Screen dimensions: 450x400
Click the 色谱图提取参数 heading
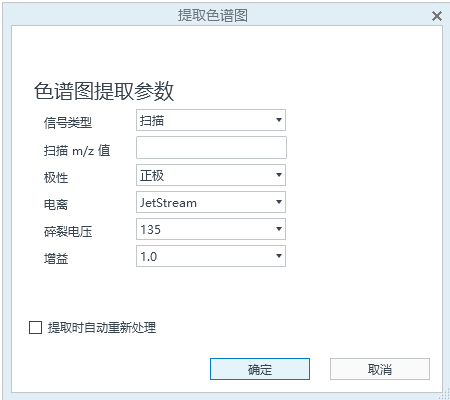[104, 91]
